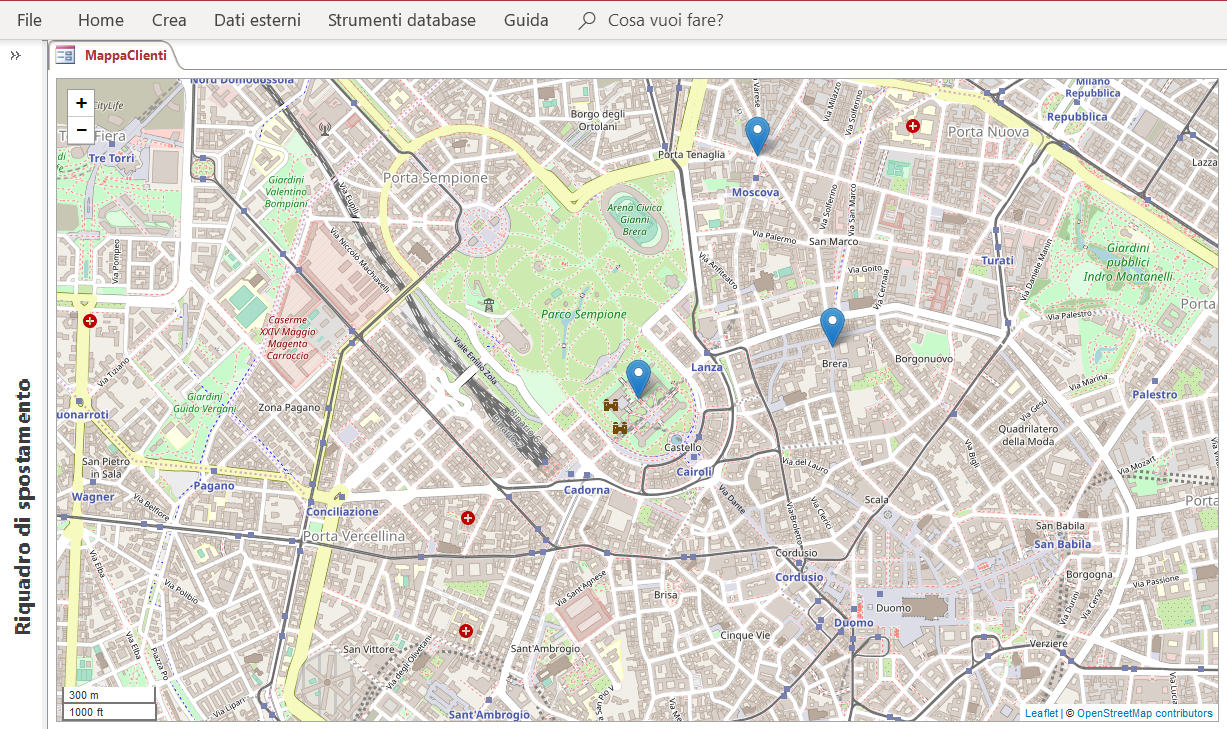Click the Moscova station label

pyautogui.click(x=756, y=192)
